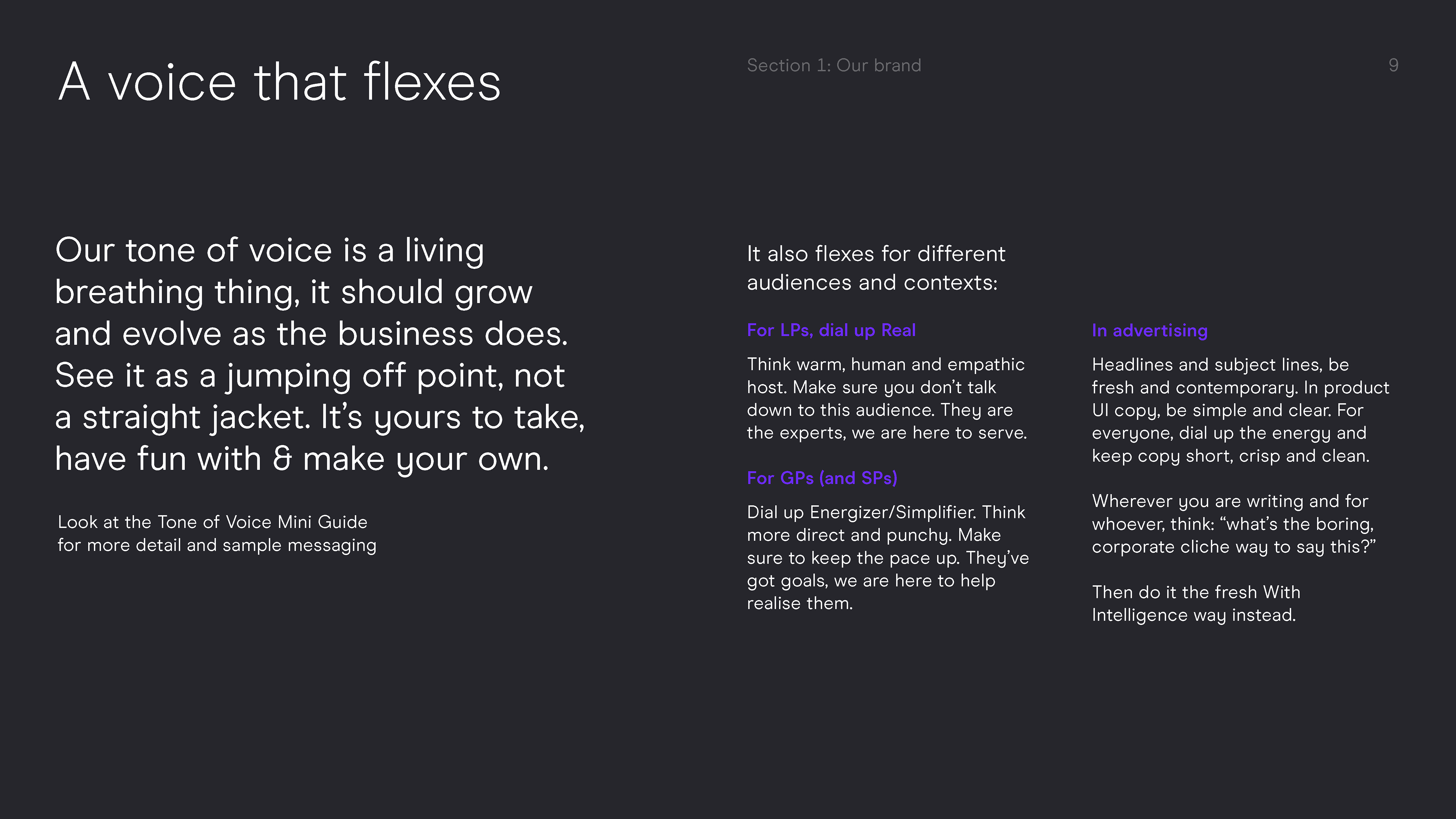Image resolution: width=1456 pixels, height=819 pixels.
Task: Click the text 'keep copy short, crisp and clean'
Action: pyautogui.click(x=1230, y=456)
